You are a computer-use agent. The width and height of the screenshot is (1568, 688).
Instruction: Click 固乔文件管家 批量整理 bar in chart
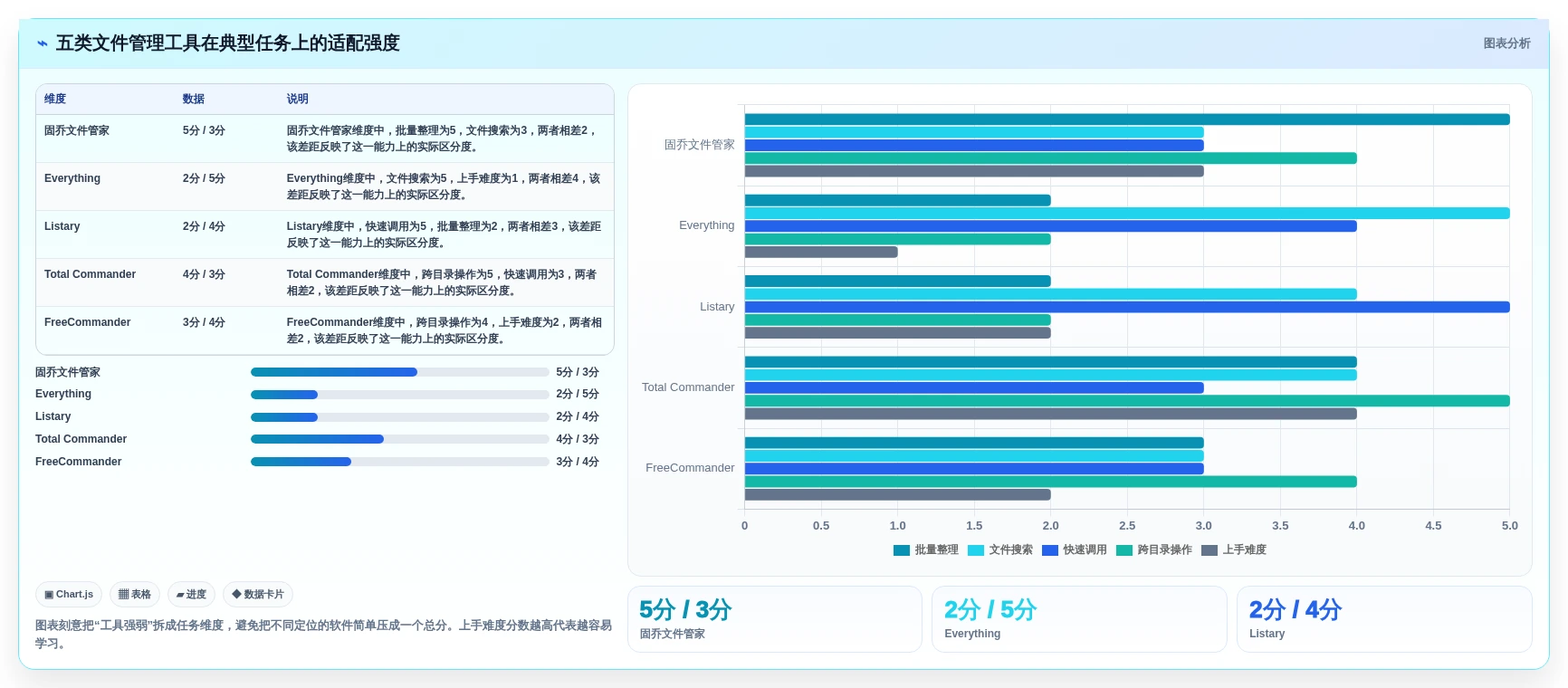pos(1127,119)
